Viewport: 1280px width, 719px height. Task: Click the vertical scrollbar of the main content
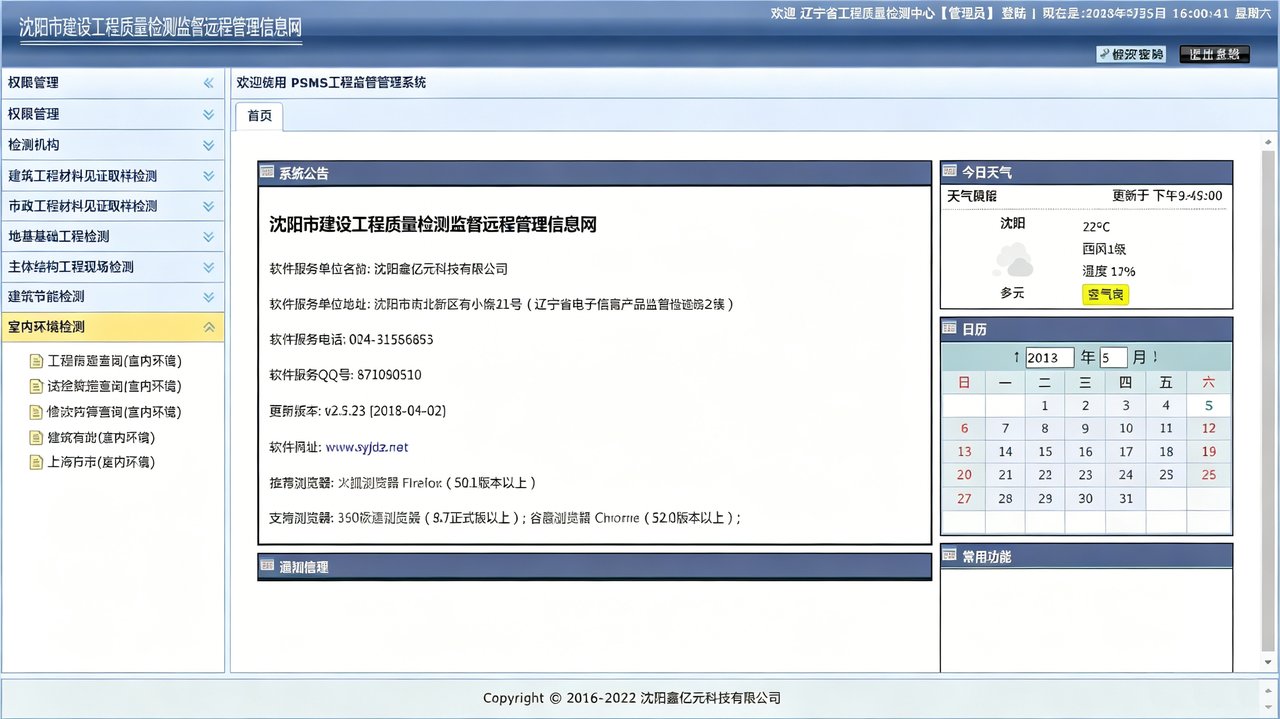[1268, 400]
